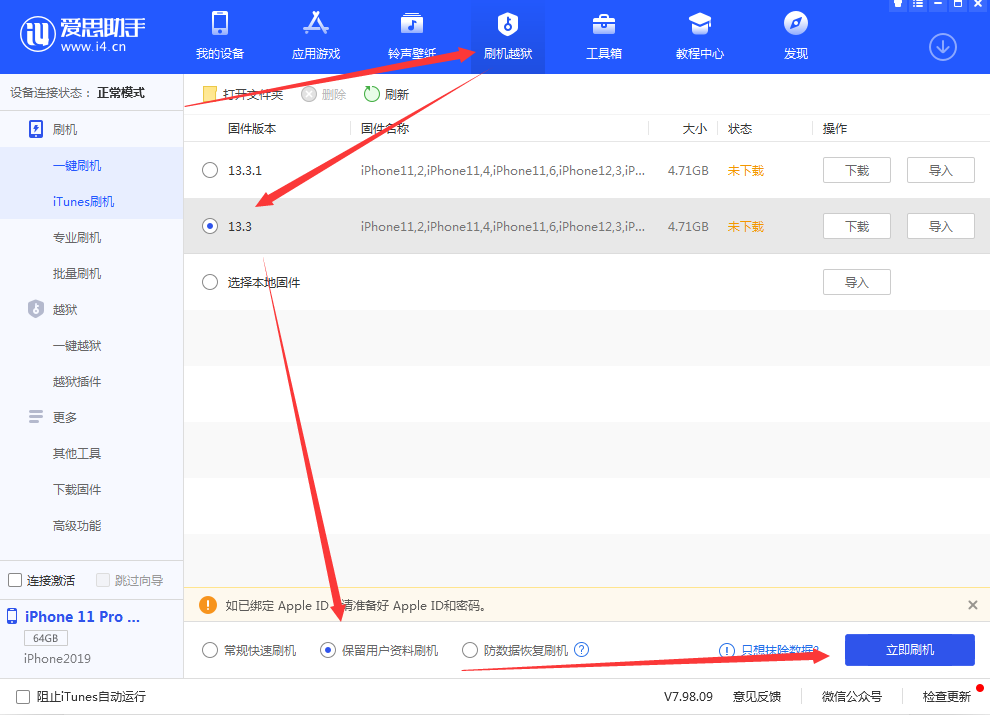The height and width of the screenshot is (715, 990).
Task: Click 下载 for firmware 13.3.1
Action: 857,171
